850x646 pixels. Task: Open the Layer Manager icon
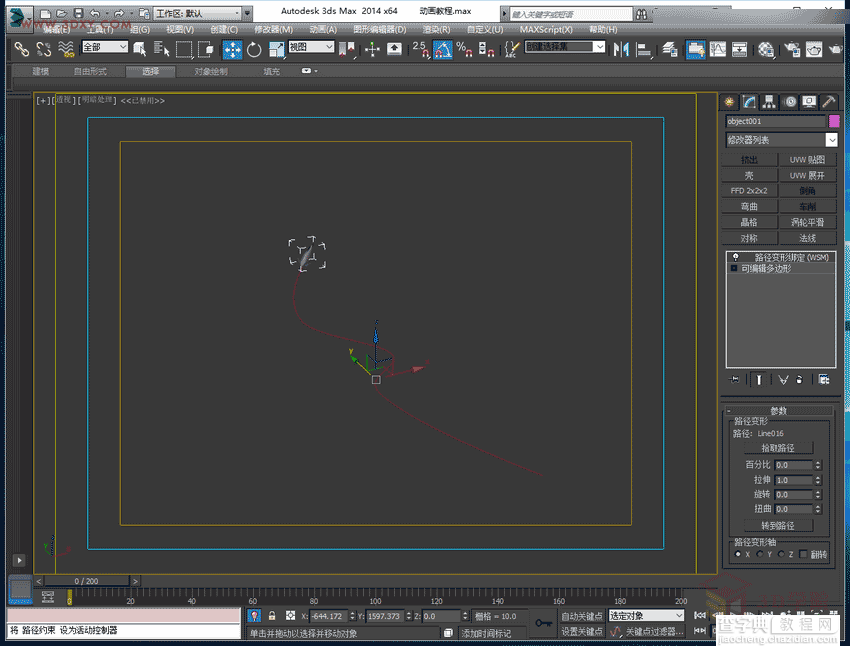pyautogui.click(x=670, y=49)
